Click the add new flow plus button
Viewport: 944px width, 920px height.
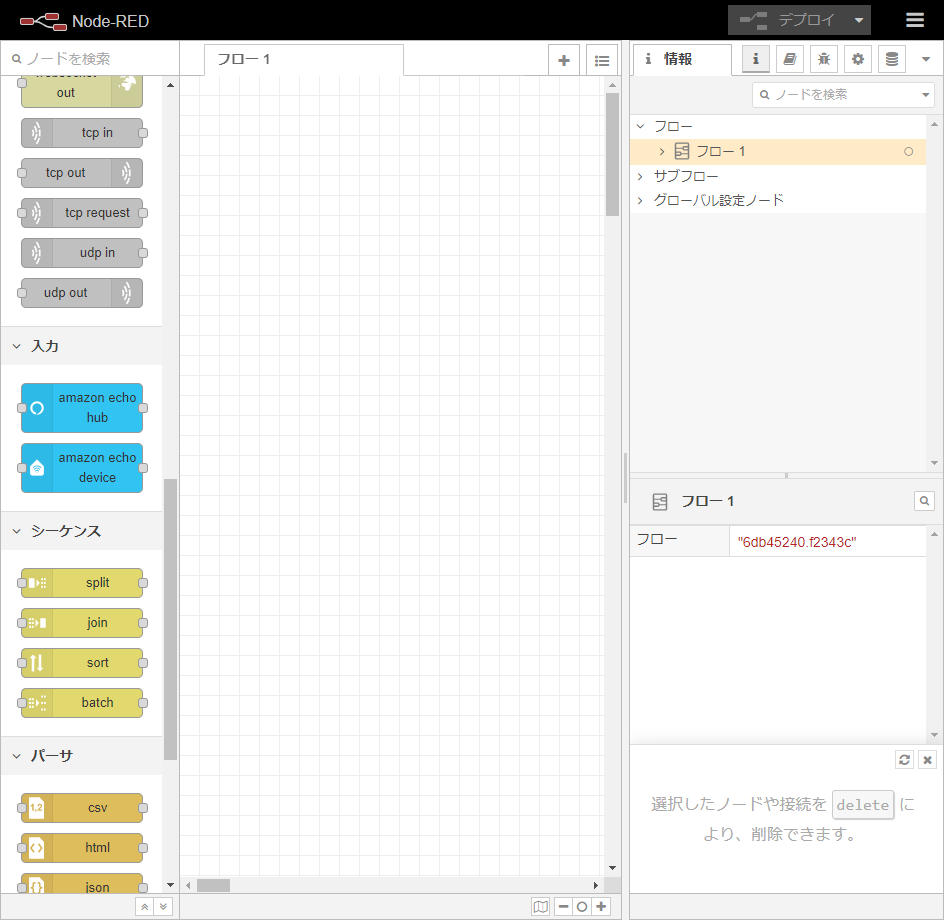[x=563, y=60]
